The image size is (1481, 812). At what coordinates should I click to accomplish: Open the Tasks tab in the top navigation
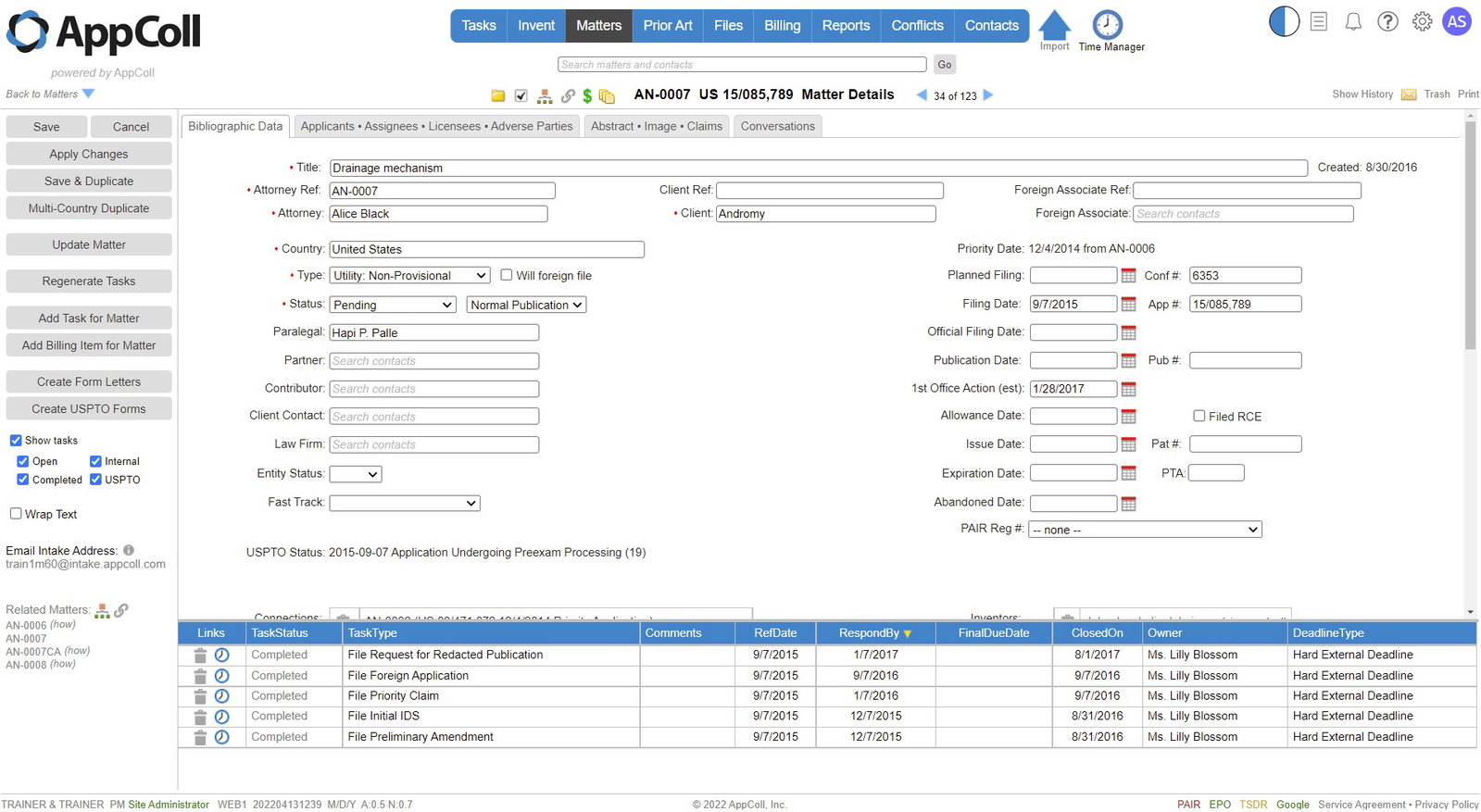tap(479, 26)
